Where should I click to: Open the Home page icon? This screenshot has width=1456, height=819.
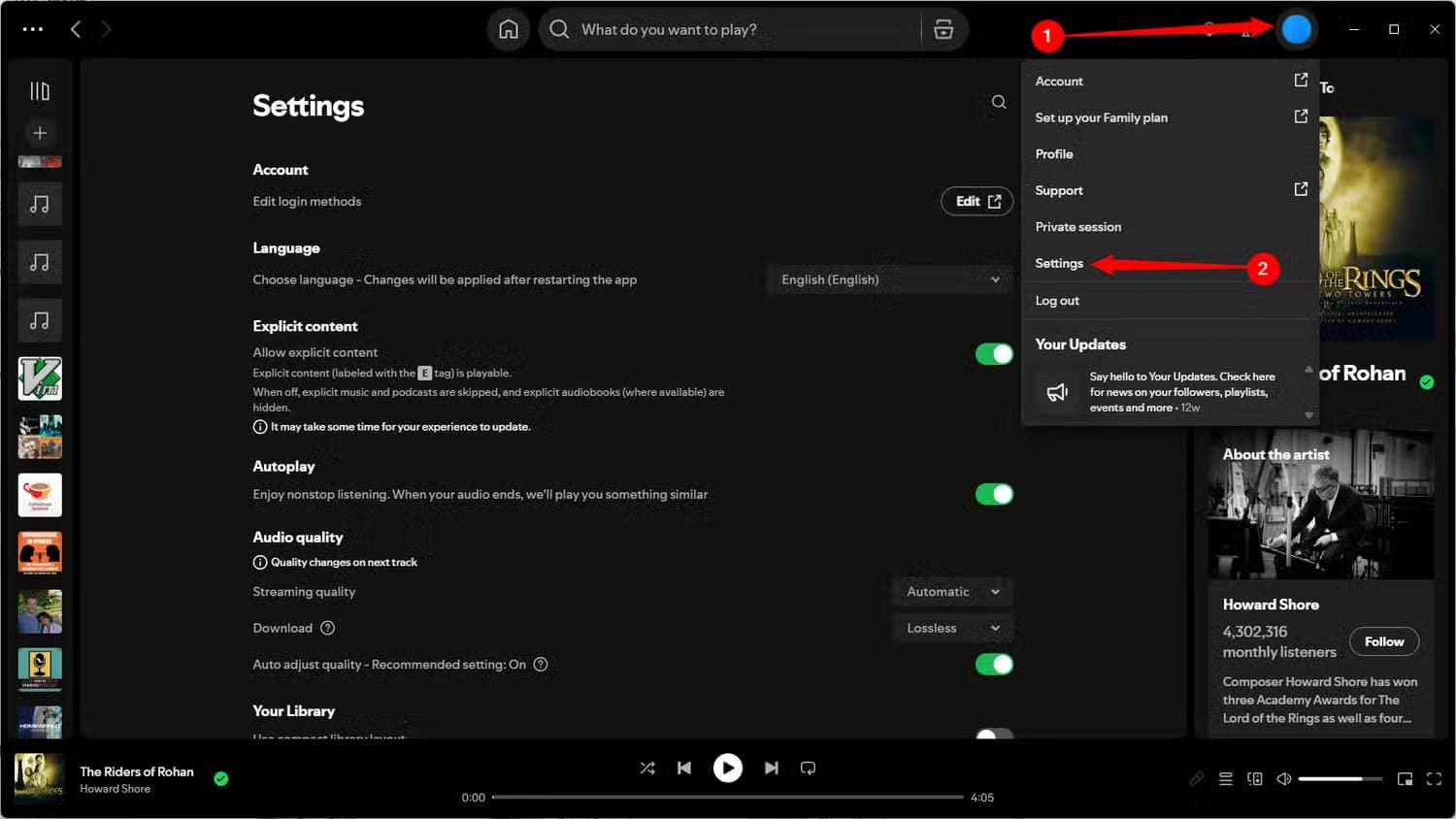tap(508, 29)
